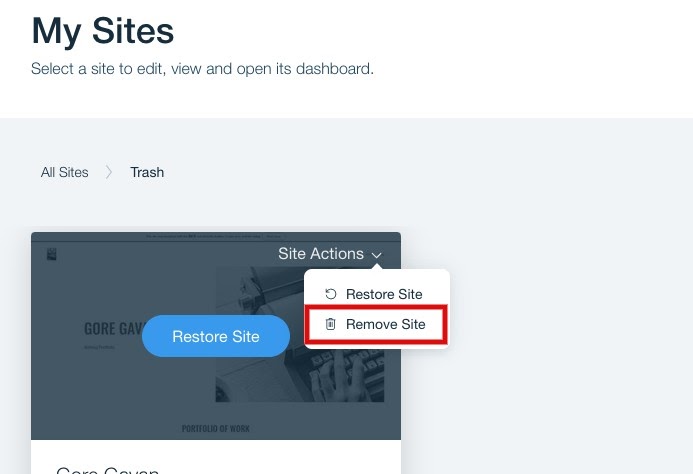This screenshot has width=693, height=474.
Task: Click the breadcrumb separator arrow after All Sites
Action: (109, 172)
